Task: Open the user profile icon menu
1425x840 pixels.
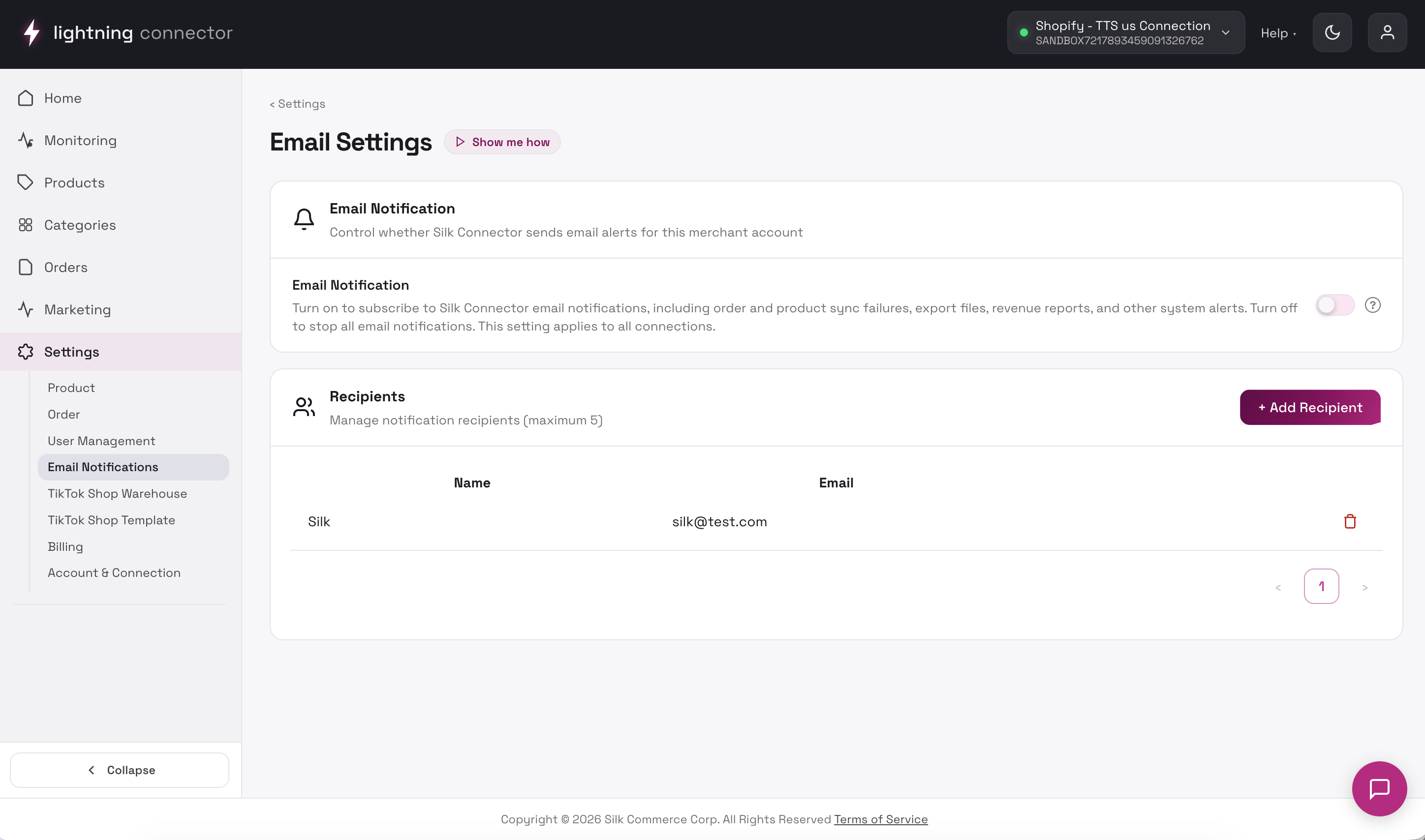Action: point(1387,32)
